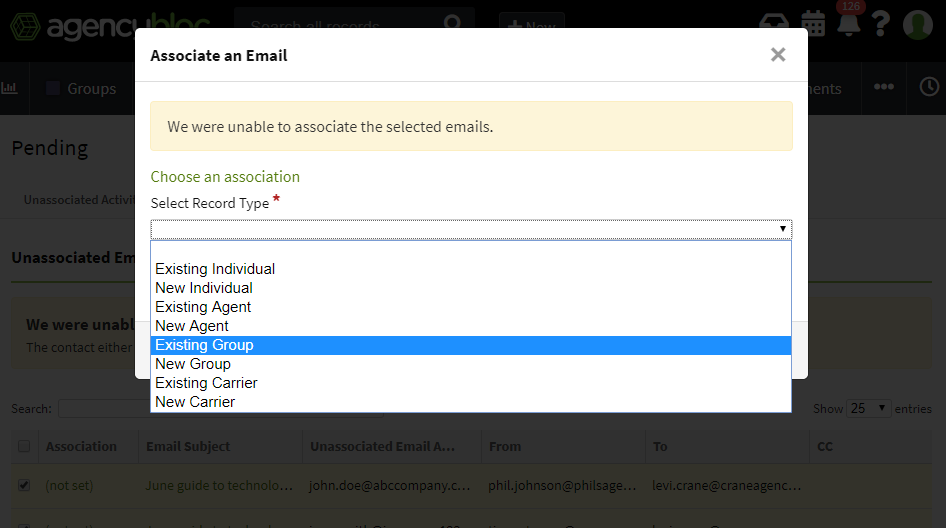
Task: Select Existing Agent option
Action: [471, 307]
